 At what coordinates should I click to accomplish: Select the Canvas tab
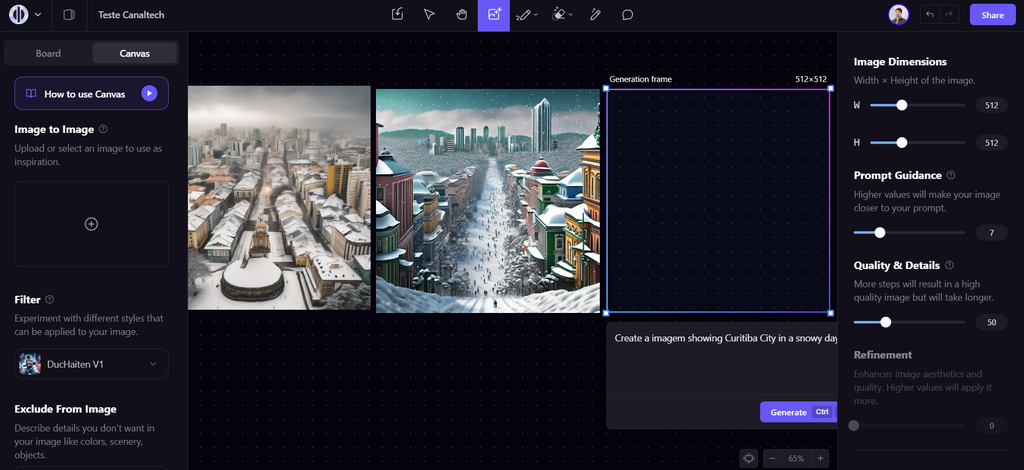tap(135, 53)
